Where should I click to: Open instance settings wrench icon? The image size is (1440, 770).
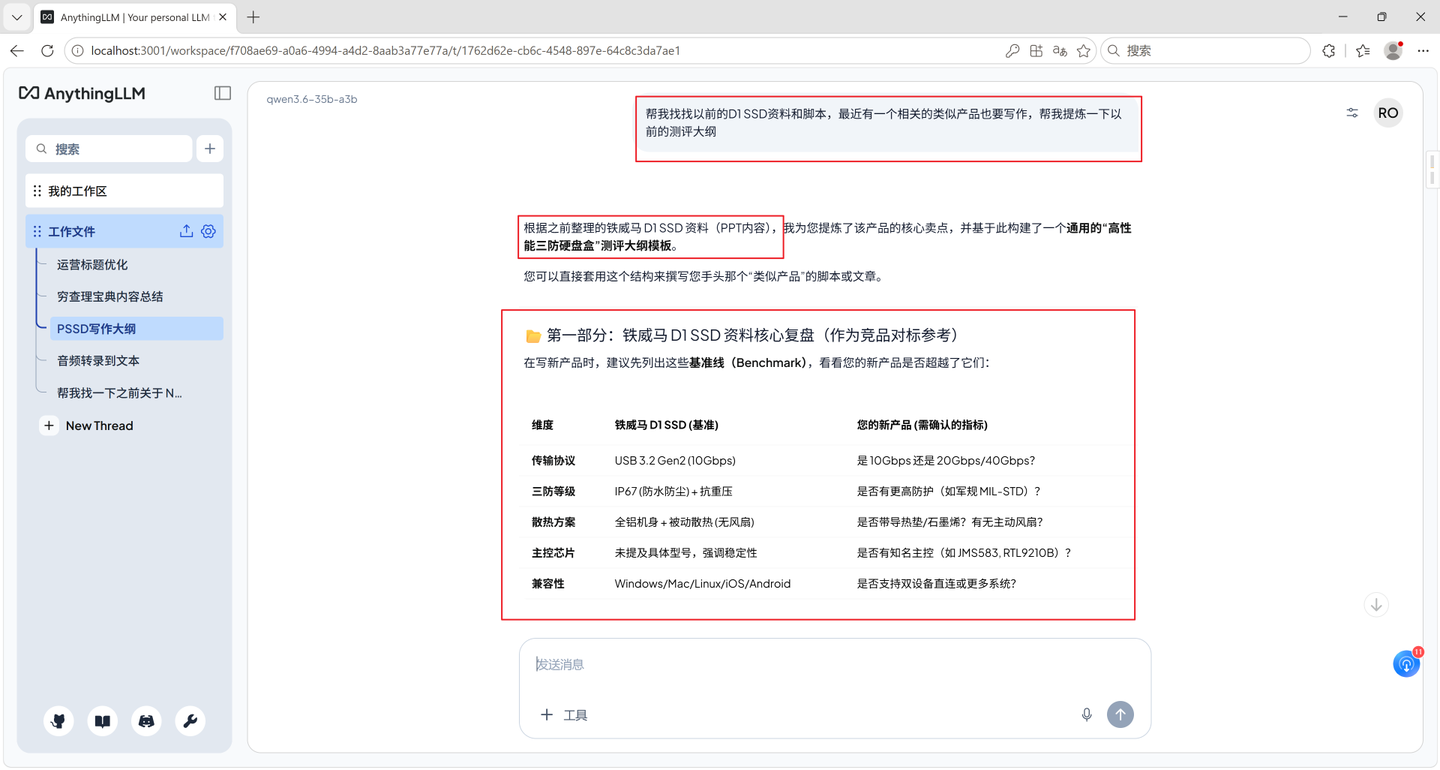tap(190, 721)
